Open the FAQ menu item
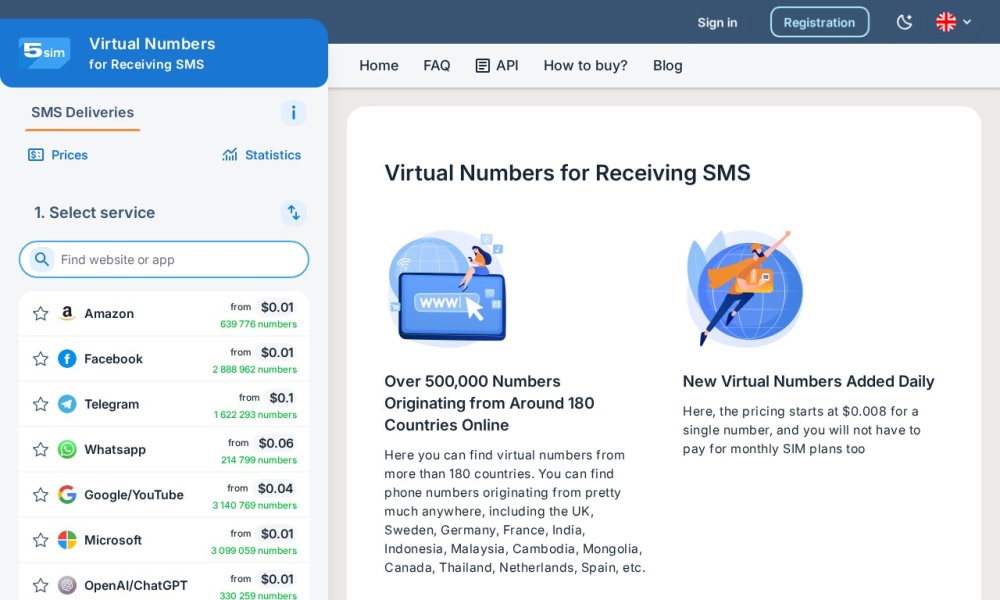Viewport: 1000px width, 600px height. tap(436, 66)
